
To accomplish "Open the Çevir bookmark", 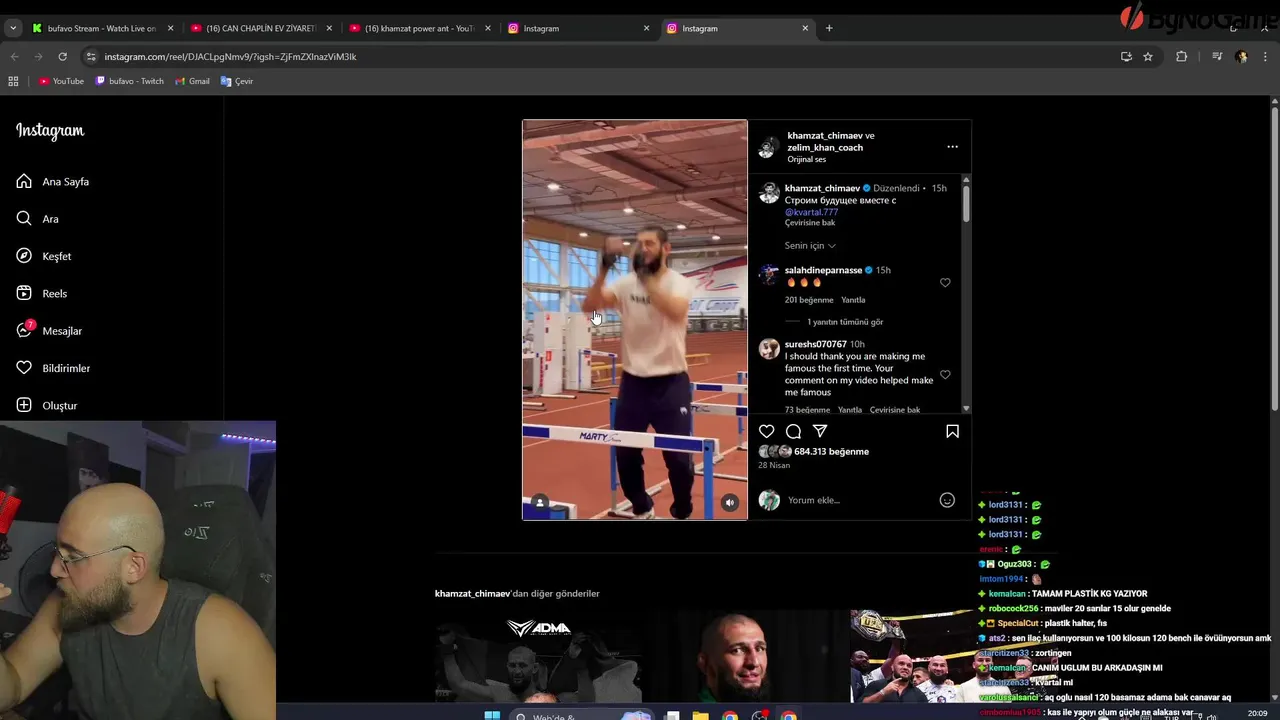I will pos(237,81).
